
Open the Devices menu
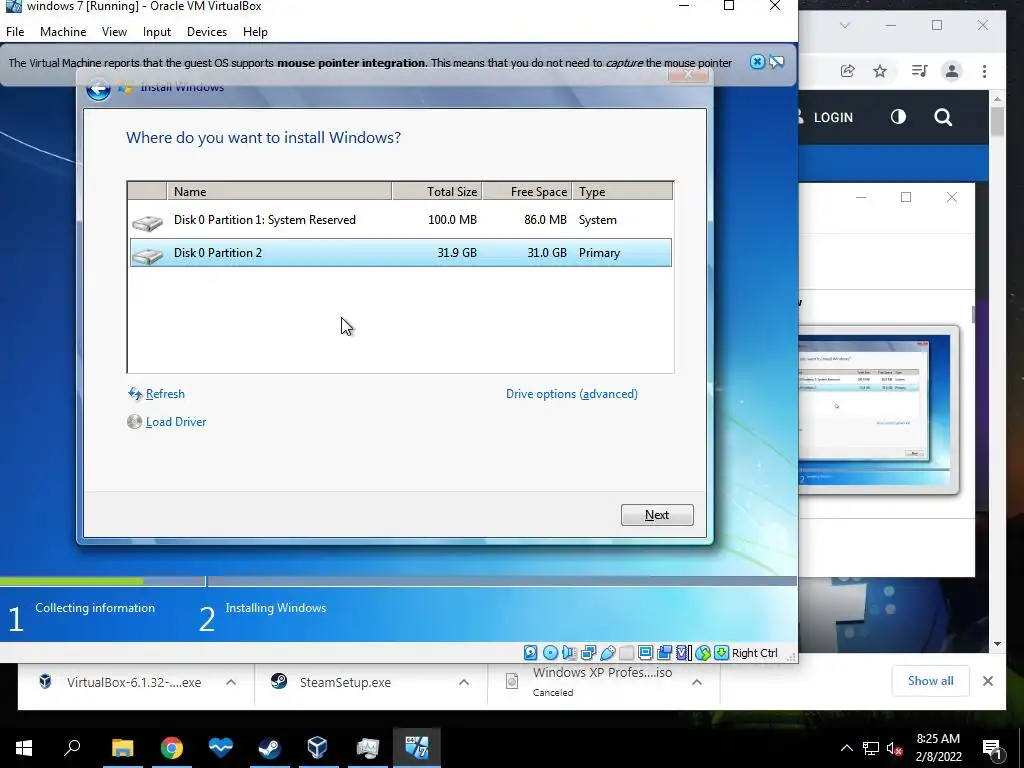tap(207, 32)
